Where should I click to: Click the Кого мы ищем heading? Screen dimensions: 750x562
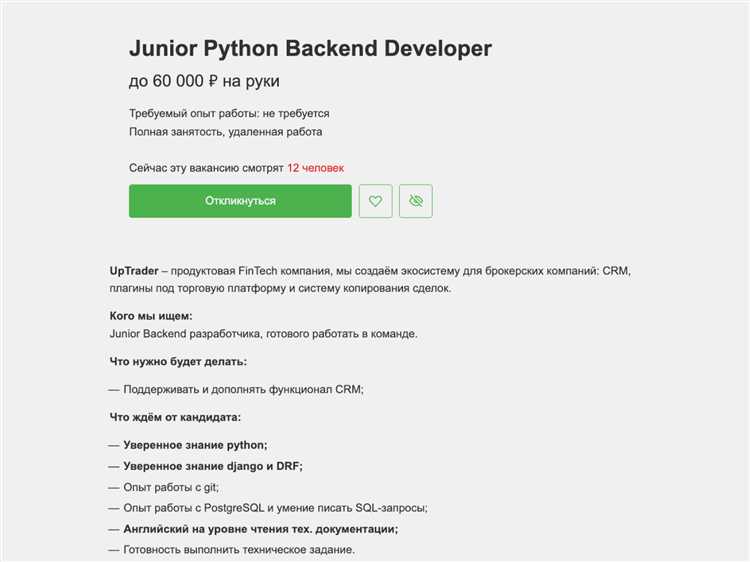151,315
